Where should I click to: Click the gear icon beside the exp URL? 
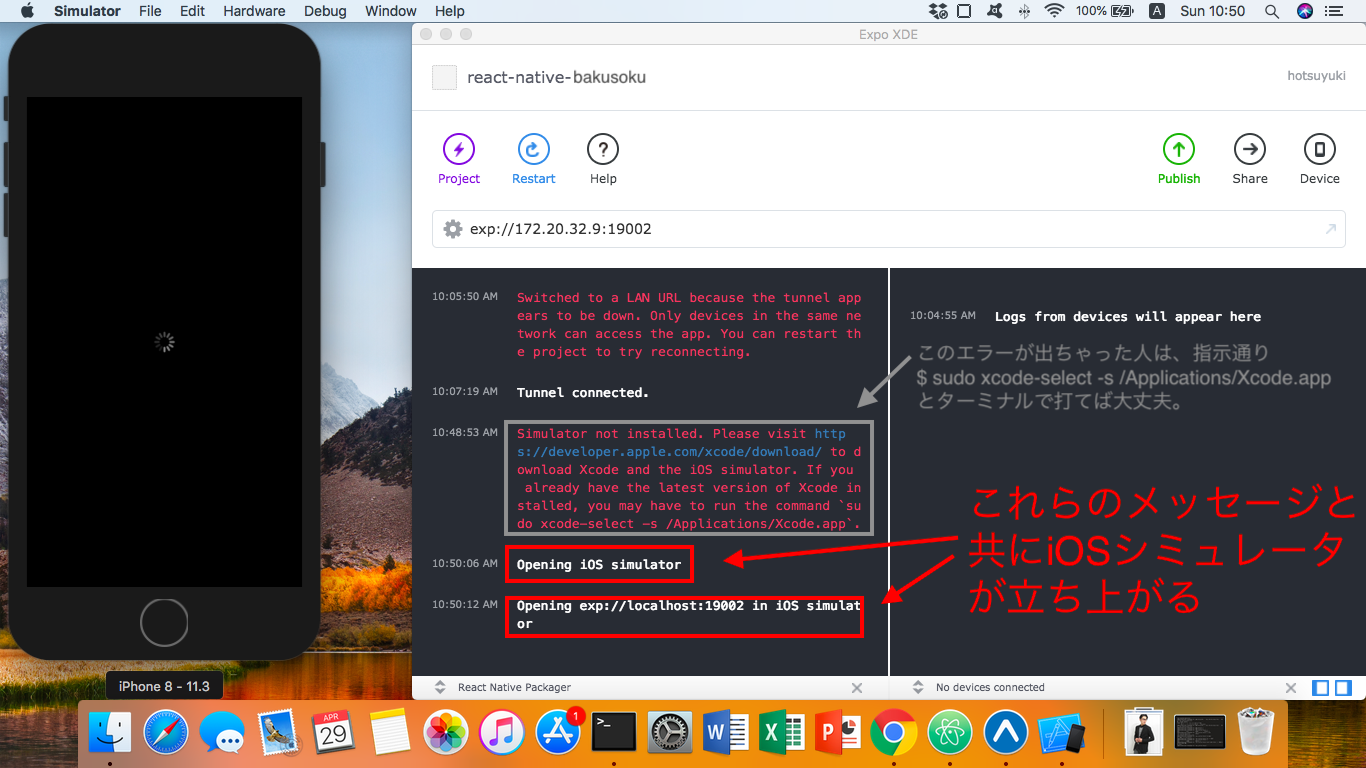pos(453,229)
